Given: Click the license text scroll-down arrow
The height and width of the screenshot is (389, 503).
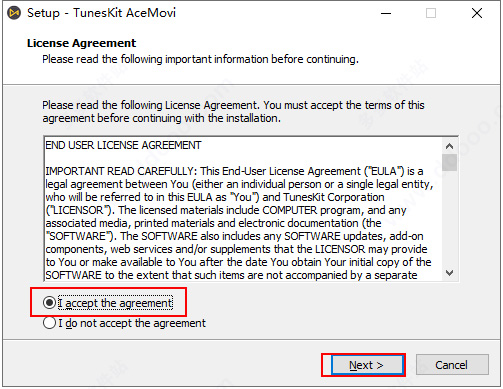Looking at the screenshot, I should click(450, 273).
